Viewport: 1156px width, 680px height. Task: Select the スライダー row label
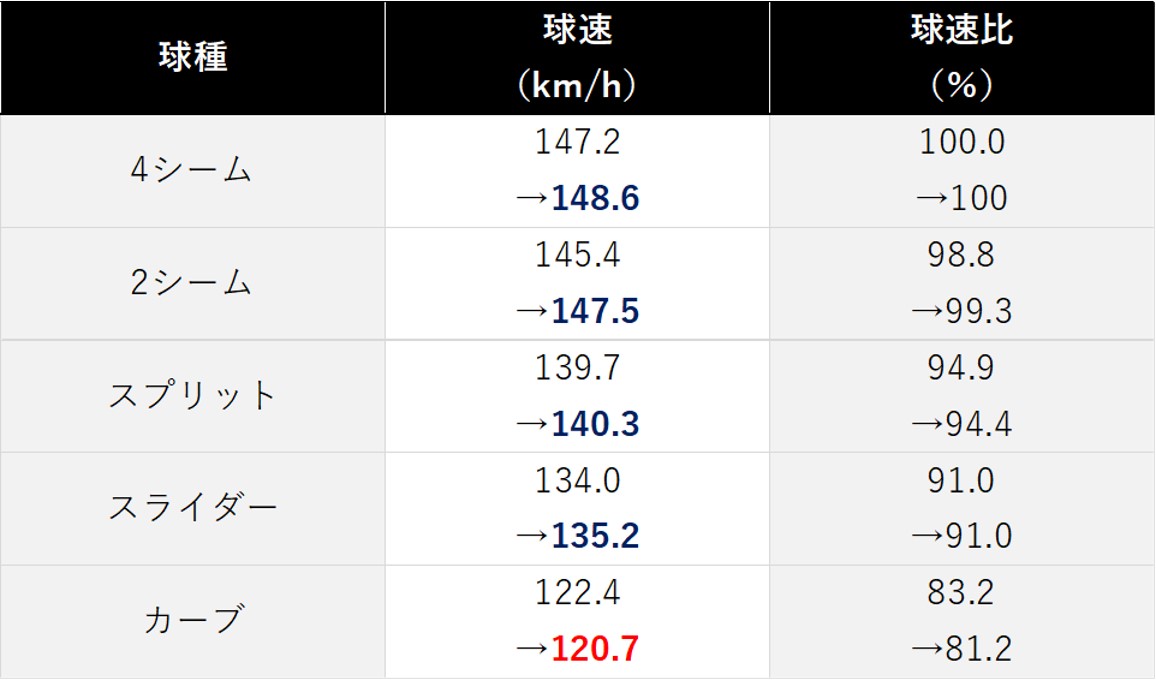coord(192,508)
